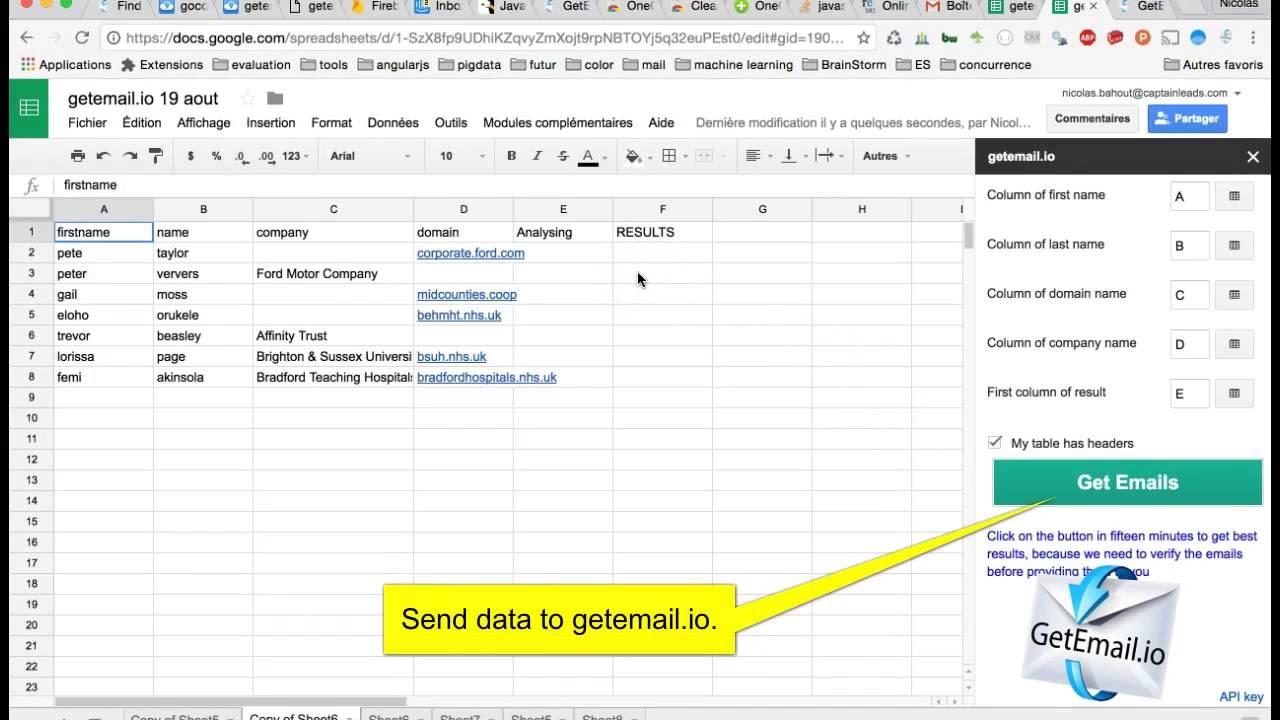Star the getemail.io 19 aout document

point(248,99)
